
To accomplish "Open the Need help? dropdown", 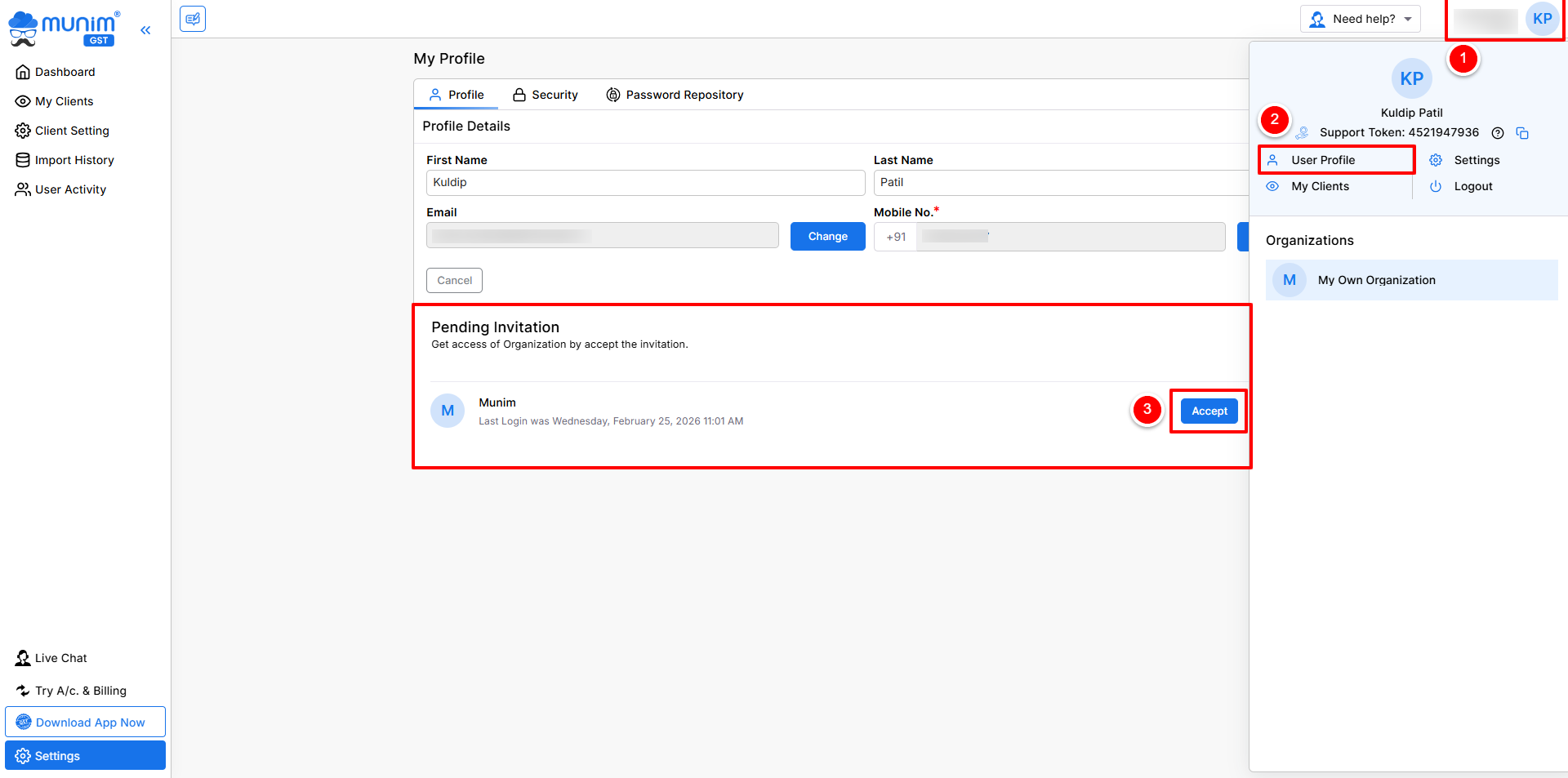I will [x=1360, y=19].
